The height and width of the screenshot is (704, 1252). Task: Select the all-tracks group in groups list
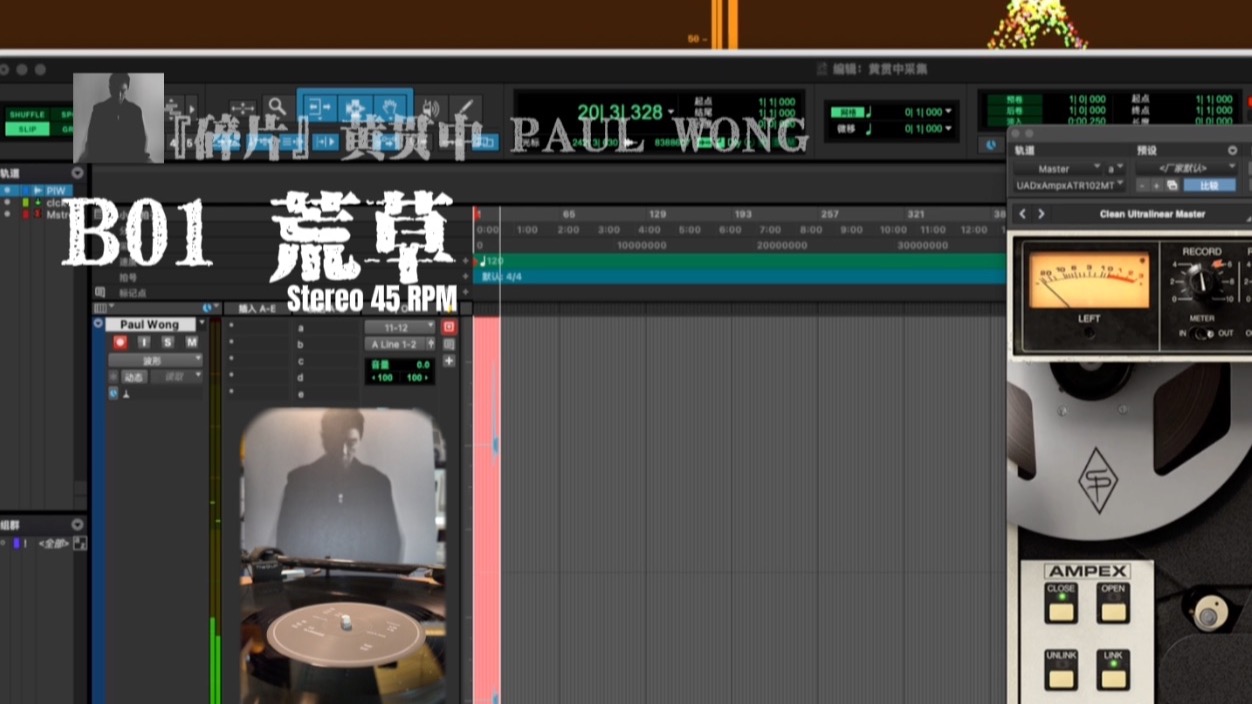[x=52, y=543]
